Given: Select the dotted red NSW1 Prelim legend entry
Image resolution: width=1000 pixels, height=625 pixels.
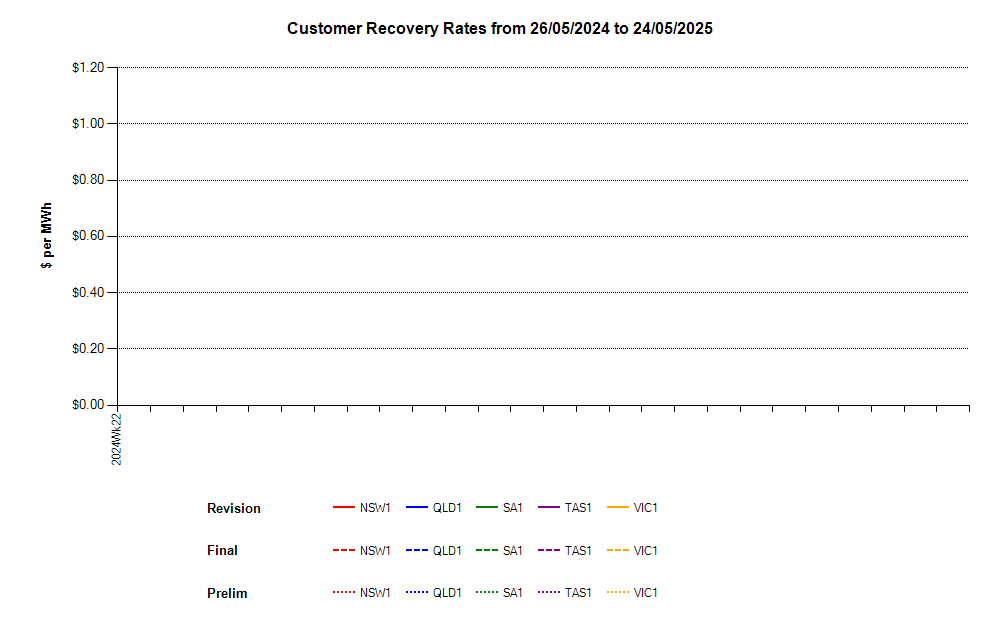Looking at the screenshot, I should [344, 592].
